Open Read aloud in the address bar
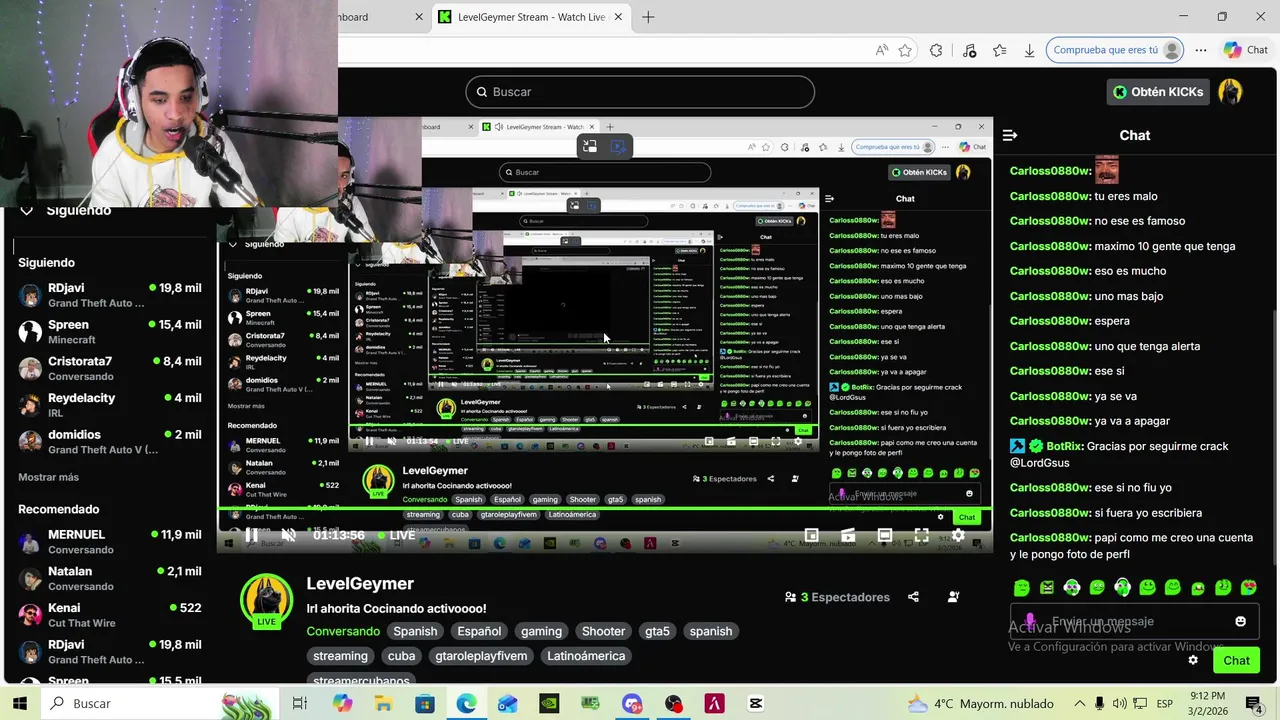Image resolution: width=1280 pixels, height=720 pixels. coord(881,50)
